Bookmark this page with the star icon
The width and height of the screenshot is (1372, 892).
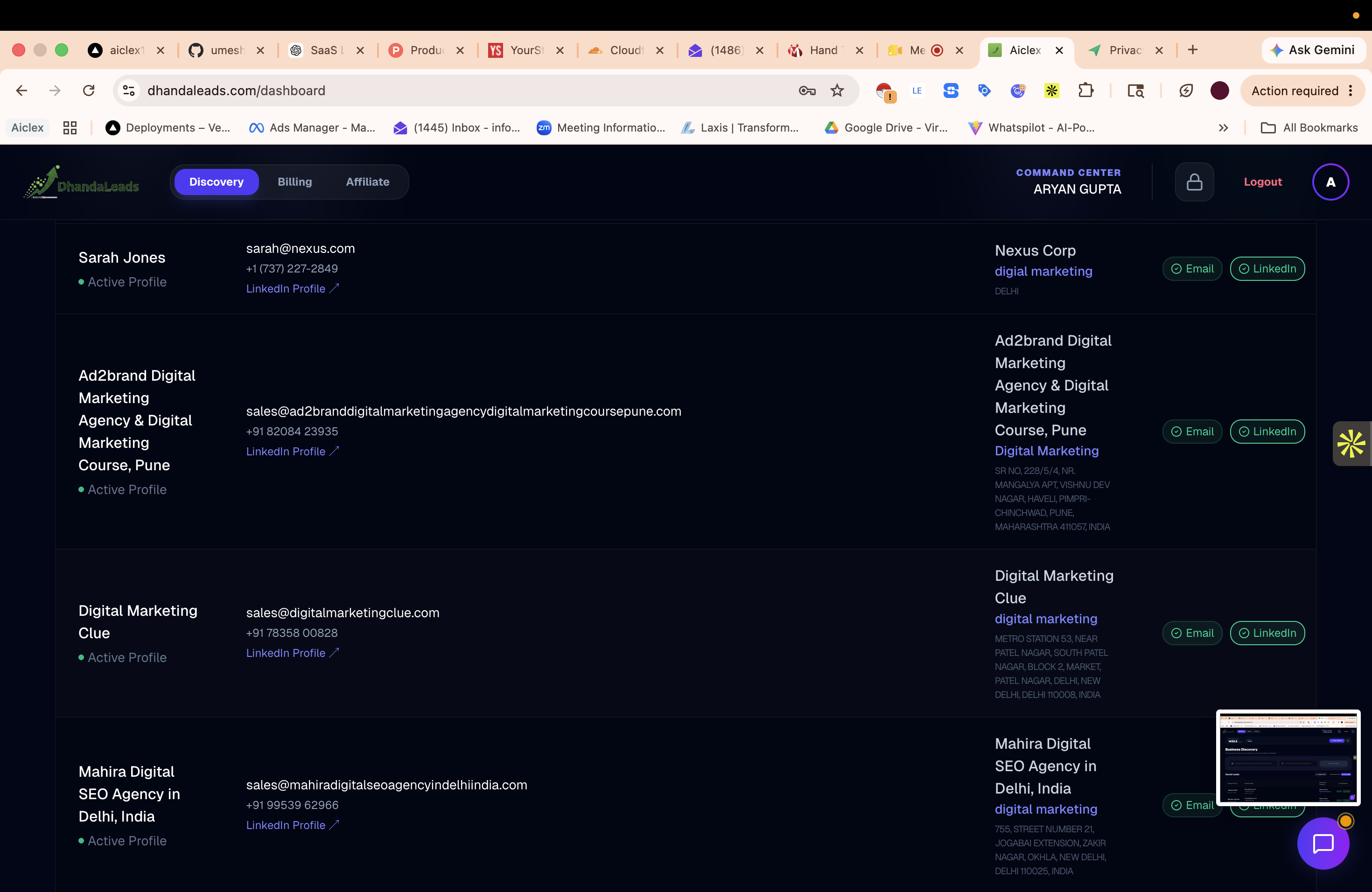[x=837, y=91]
